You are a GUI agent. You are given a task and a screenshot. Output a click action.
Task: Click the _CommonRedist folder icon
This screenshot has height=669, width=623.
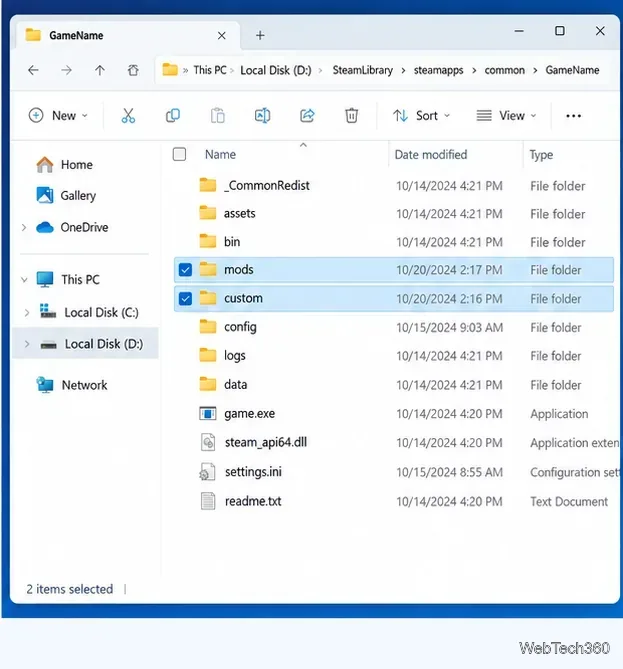click(208, 185)
